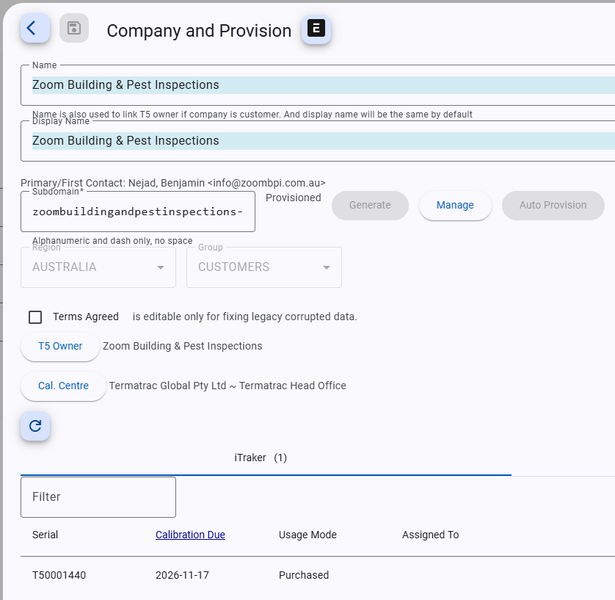
Task: Click the Primary/First Contact email text
Action: coord(267,183)
